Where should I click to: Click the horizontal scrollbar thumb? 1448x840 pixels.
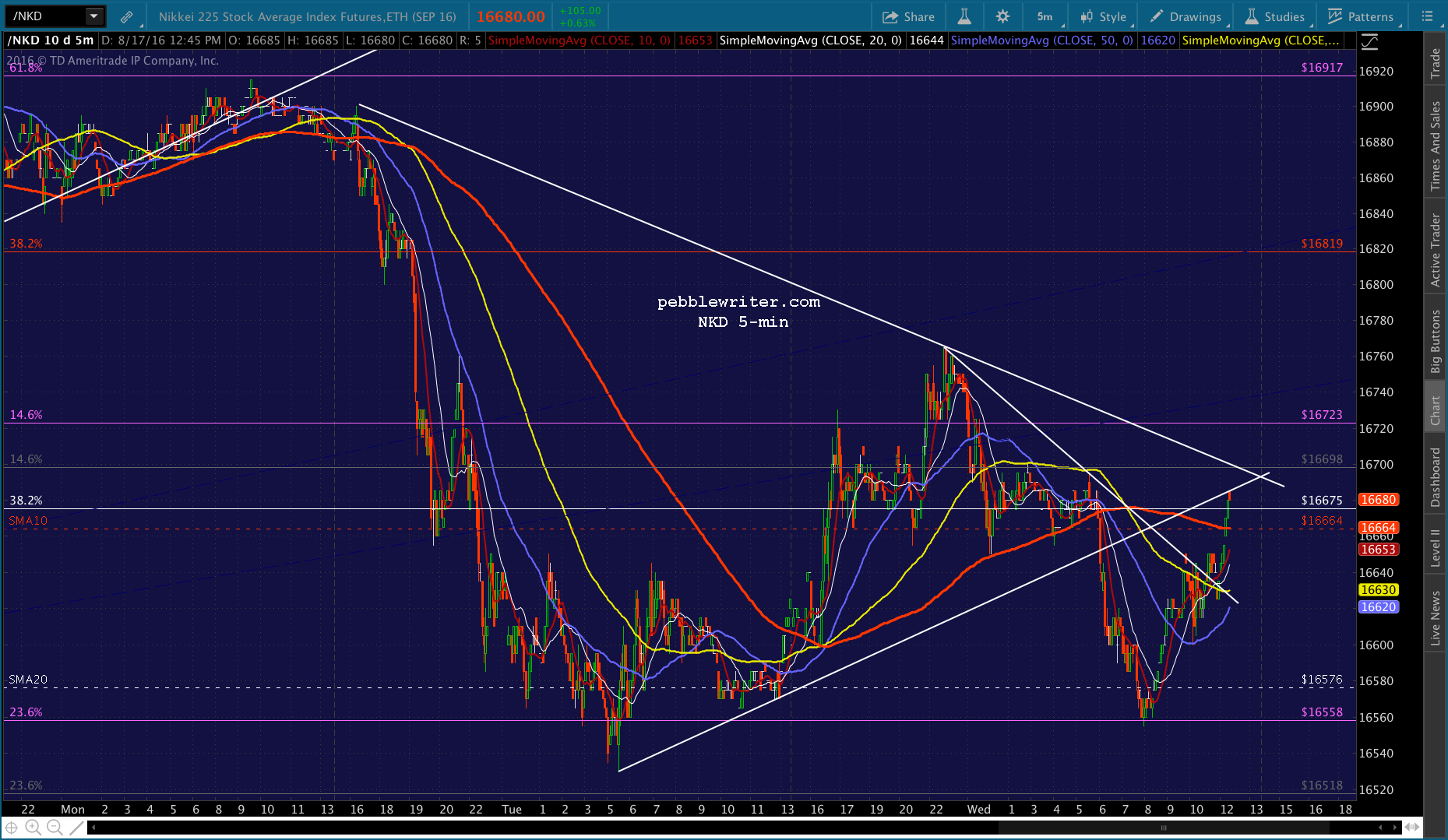[x=1165, y=828]
